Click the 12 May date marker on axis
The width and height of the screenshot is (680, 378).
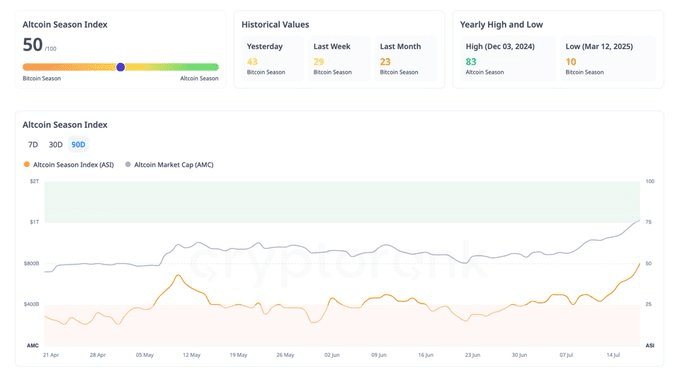tap(192, 355)
